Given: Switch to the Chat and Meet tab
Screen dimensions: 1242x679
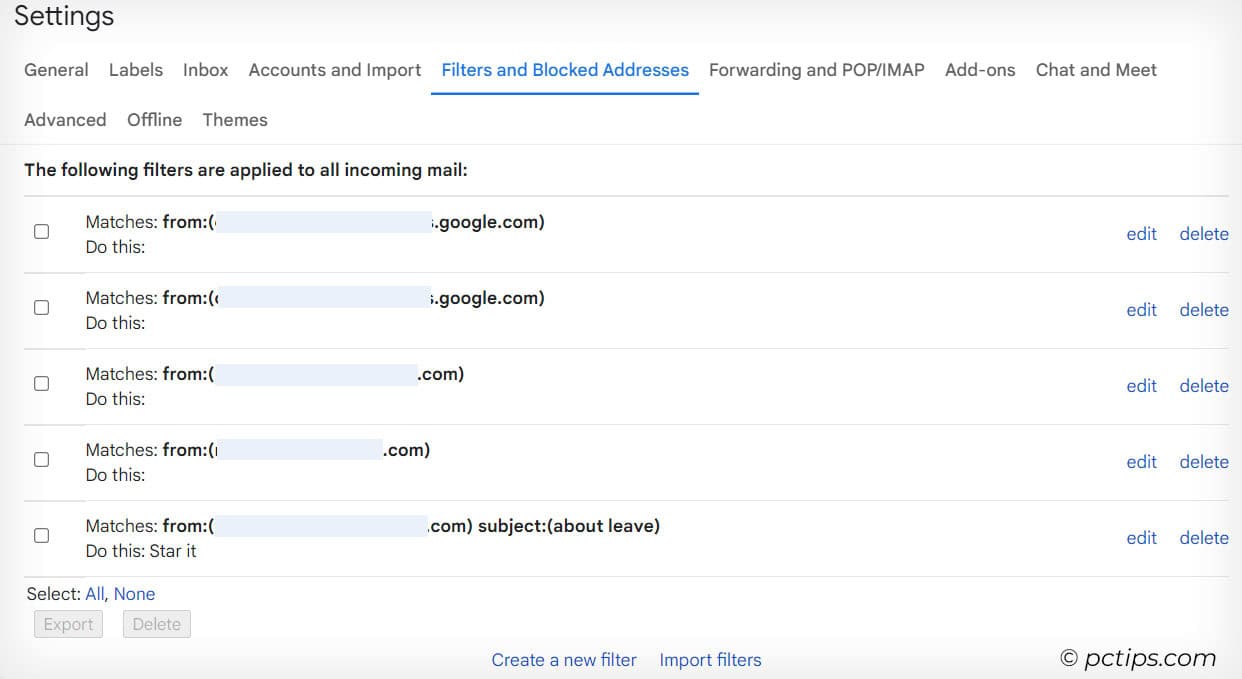Looking at the screenshot, I should pyautogui.click(x=1096, y=70).
